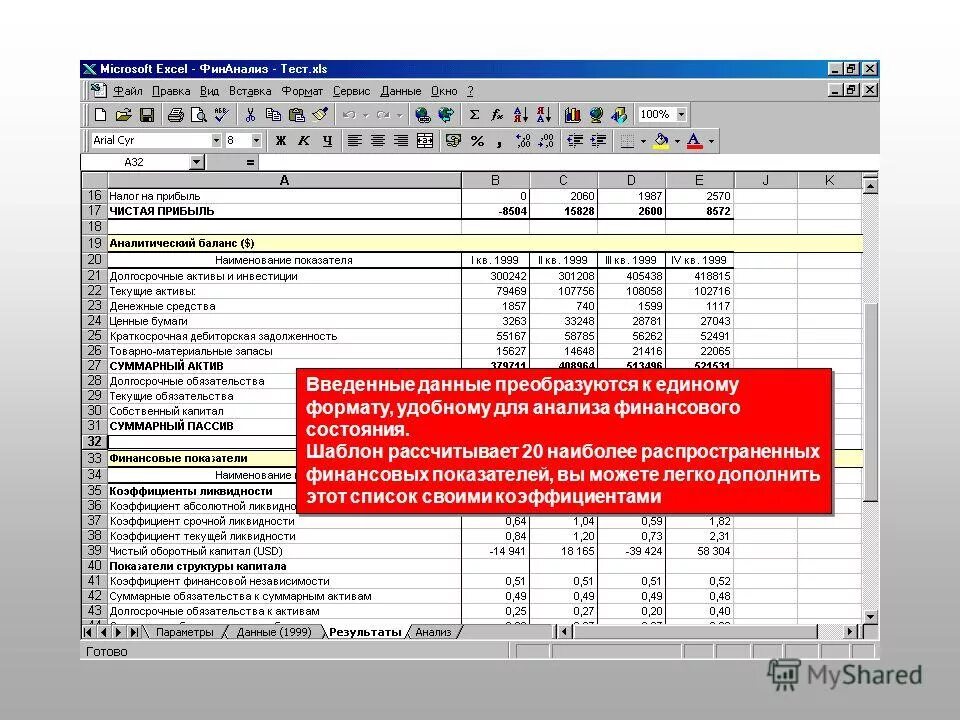Open the Drawing toolbar icon
Viewport: 960px width, 720px height.
tap(619, 114)
